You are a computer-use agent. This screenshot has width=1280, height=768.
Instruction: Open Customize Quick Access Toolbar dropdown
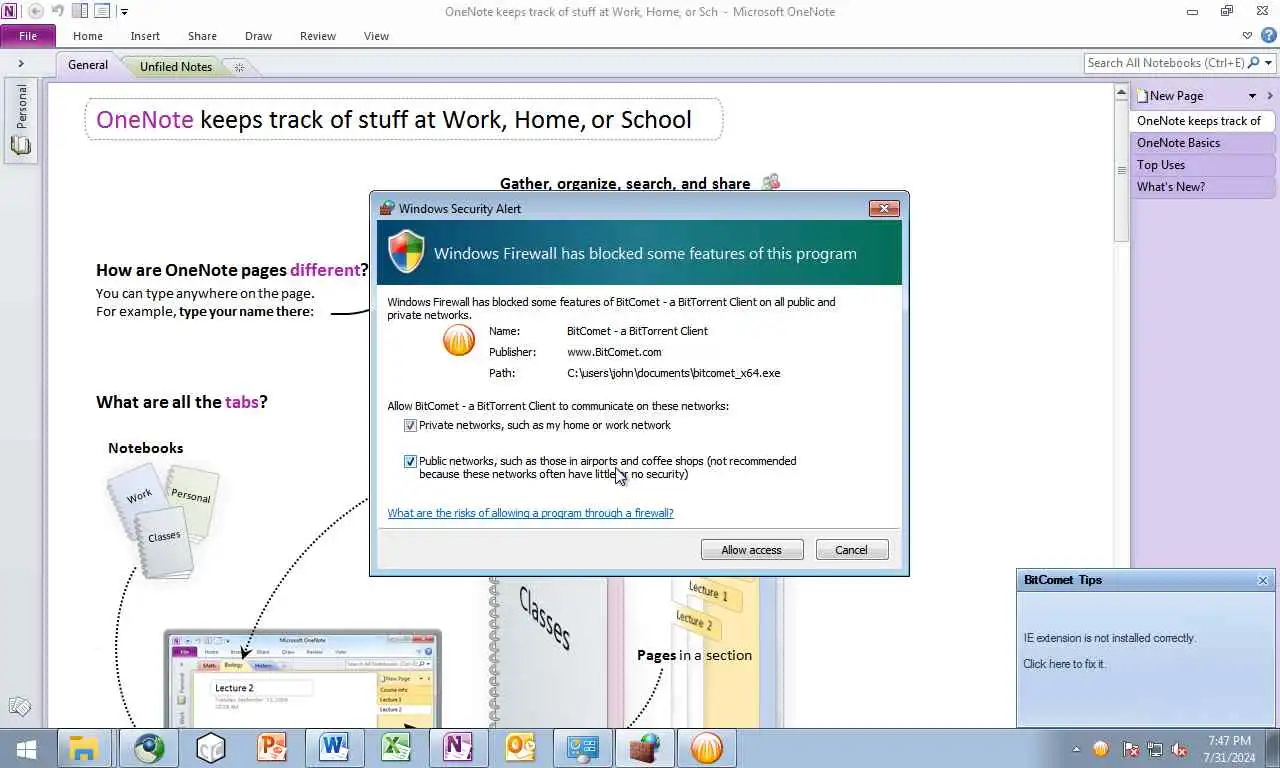124,12
